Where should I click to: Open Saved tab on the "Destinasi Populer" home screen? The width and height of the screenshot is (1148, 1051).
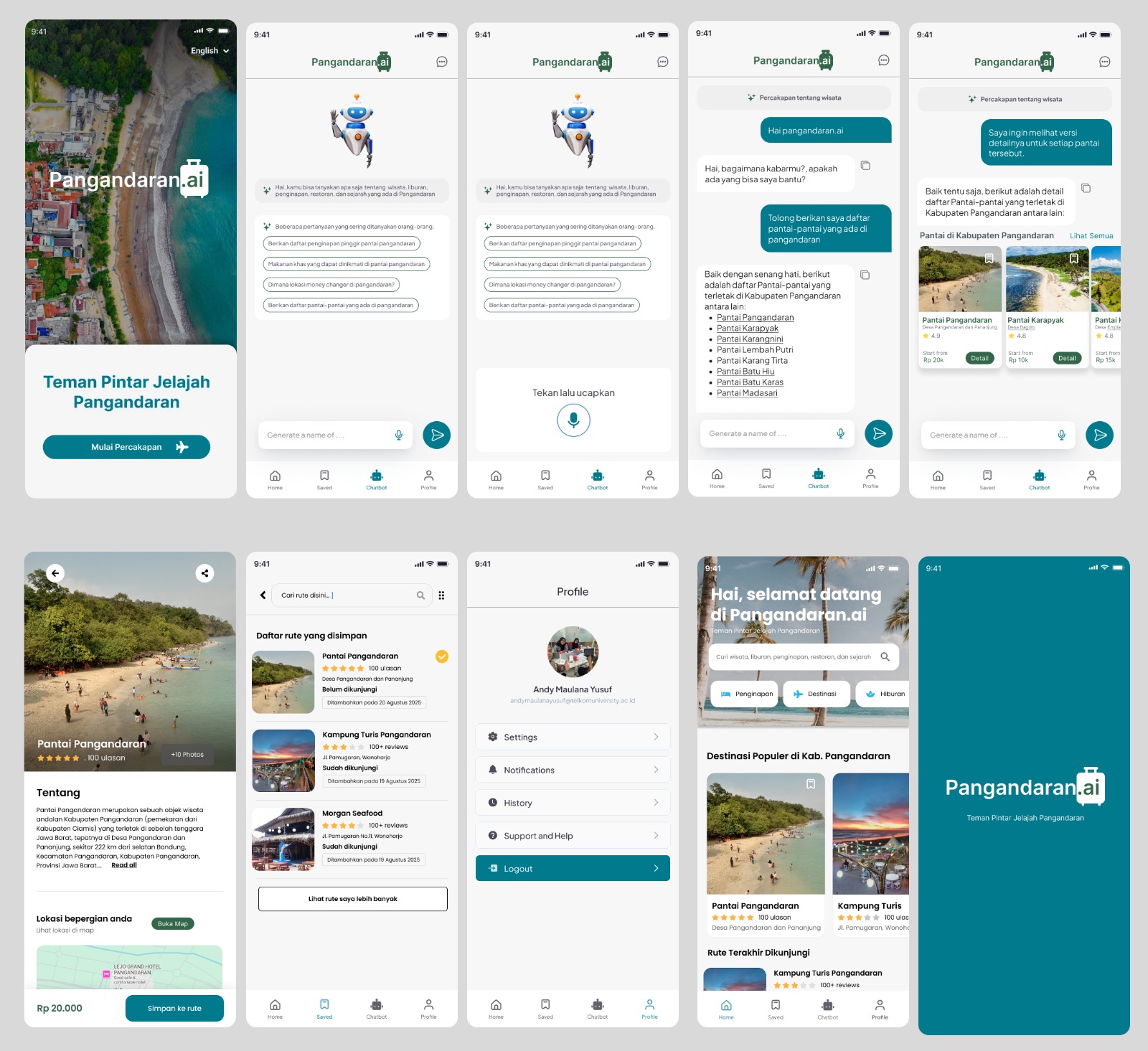[776, 1009]
